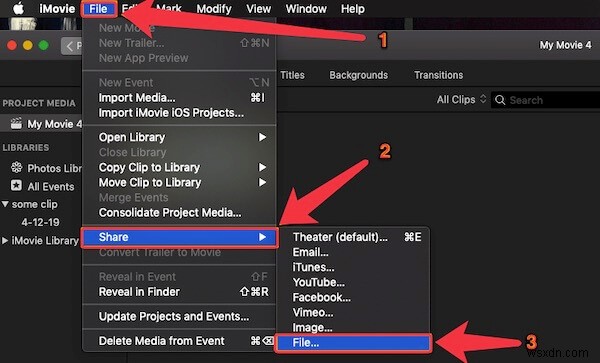Share via Email… option
The width and height of the screenshot is (600, 363).
pyautogui.click(x=353, y=252)
